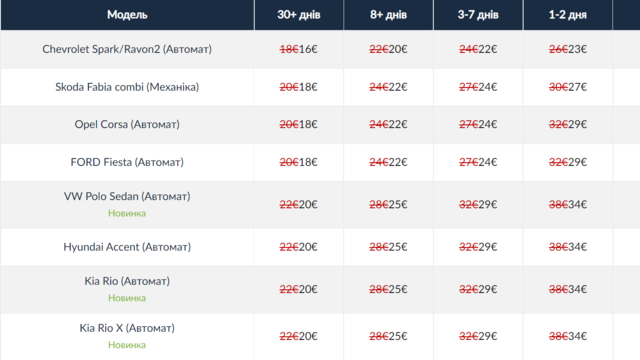Click the 3-7 днів column header
This screenshot has height=360, width=640.
478,15
